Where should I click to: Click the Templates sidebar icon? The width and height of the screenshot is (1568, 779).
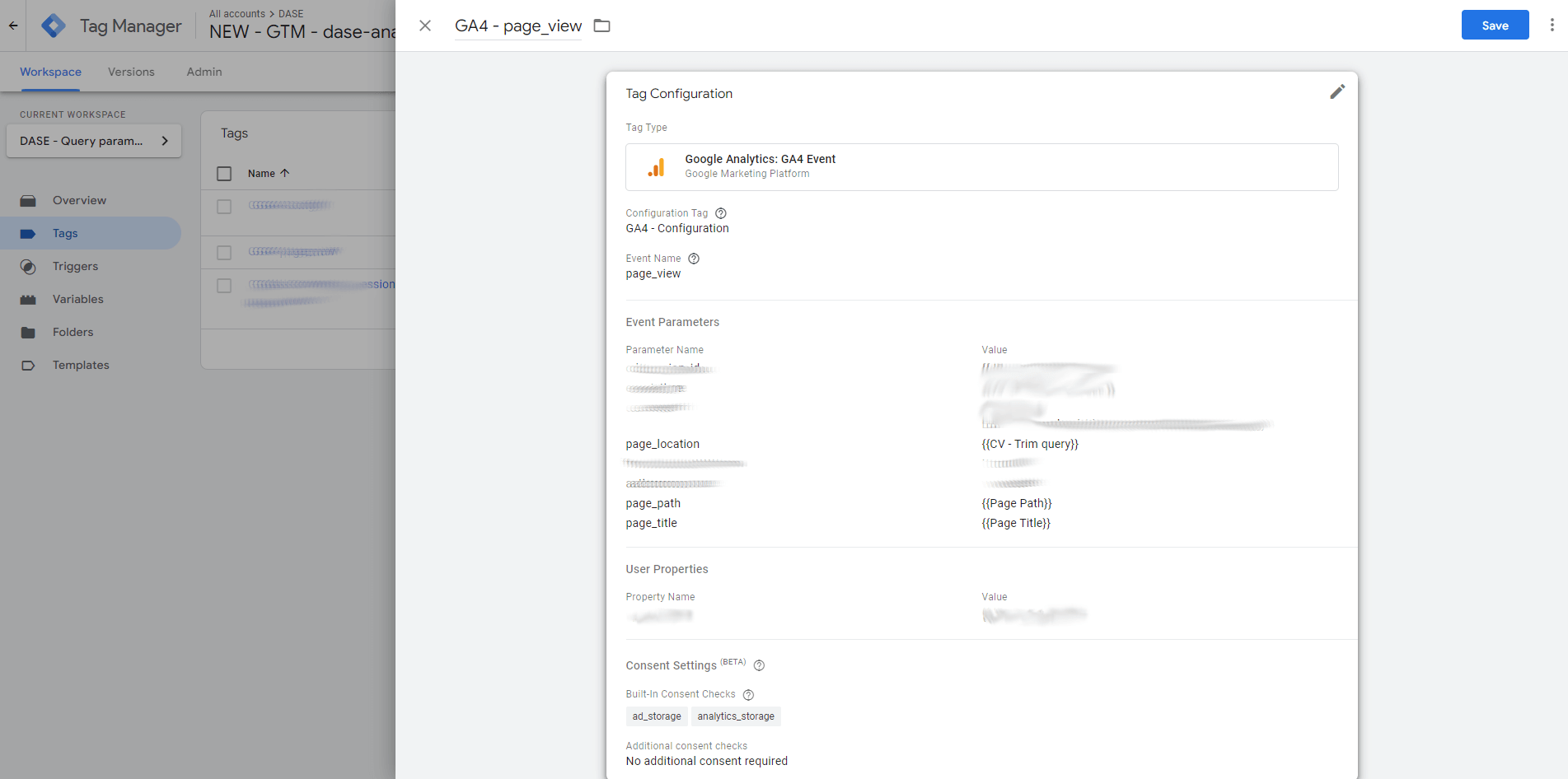tap(28, 366)
